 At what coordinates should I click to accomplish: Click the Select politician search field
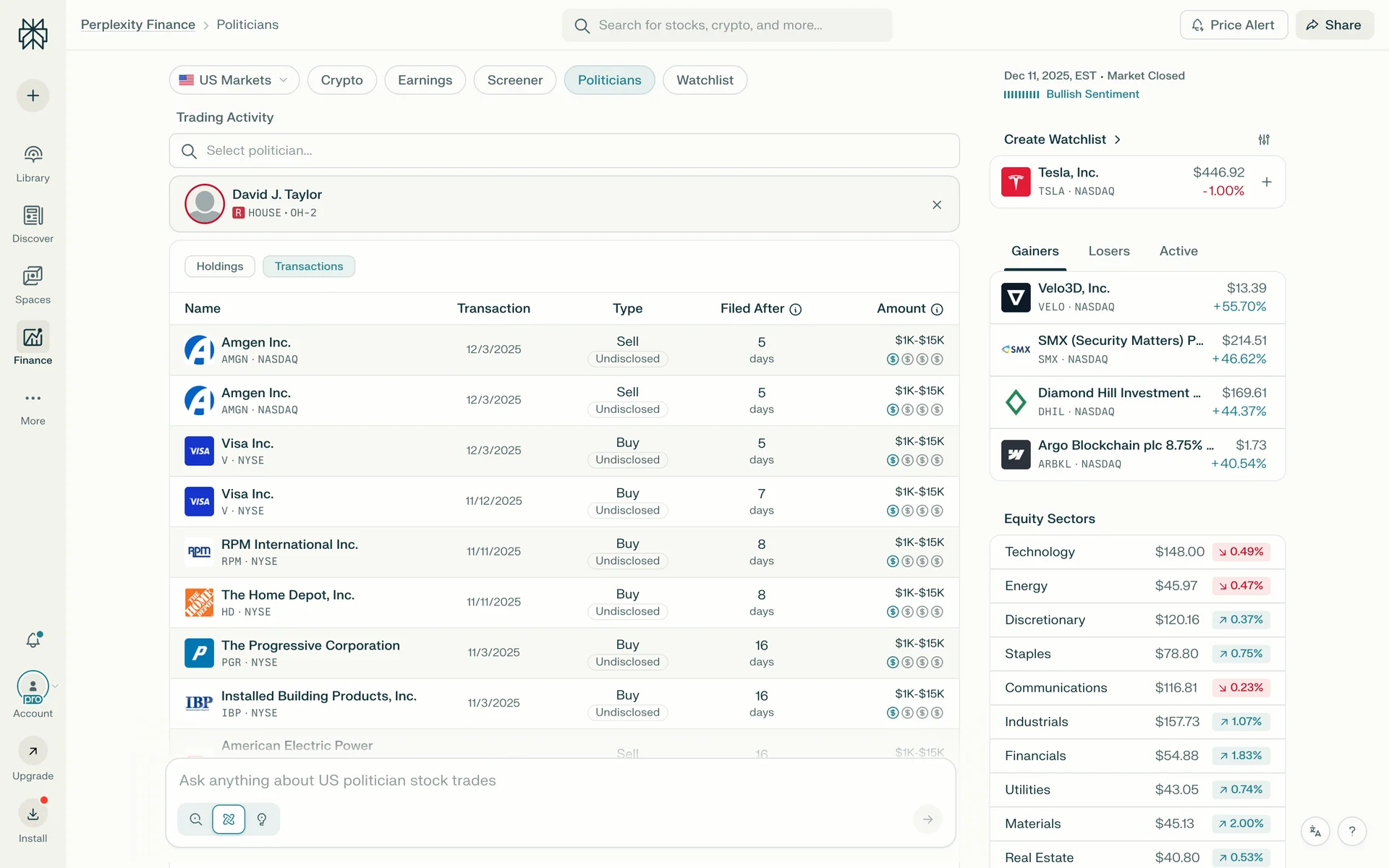564,150
